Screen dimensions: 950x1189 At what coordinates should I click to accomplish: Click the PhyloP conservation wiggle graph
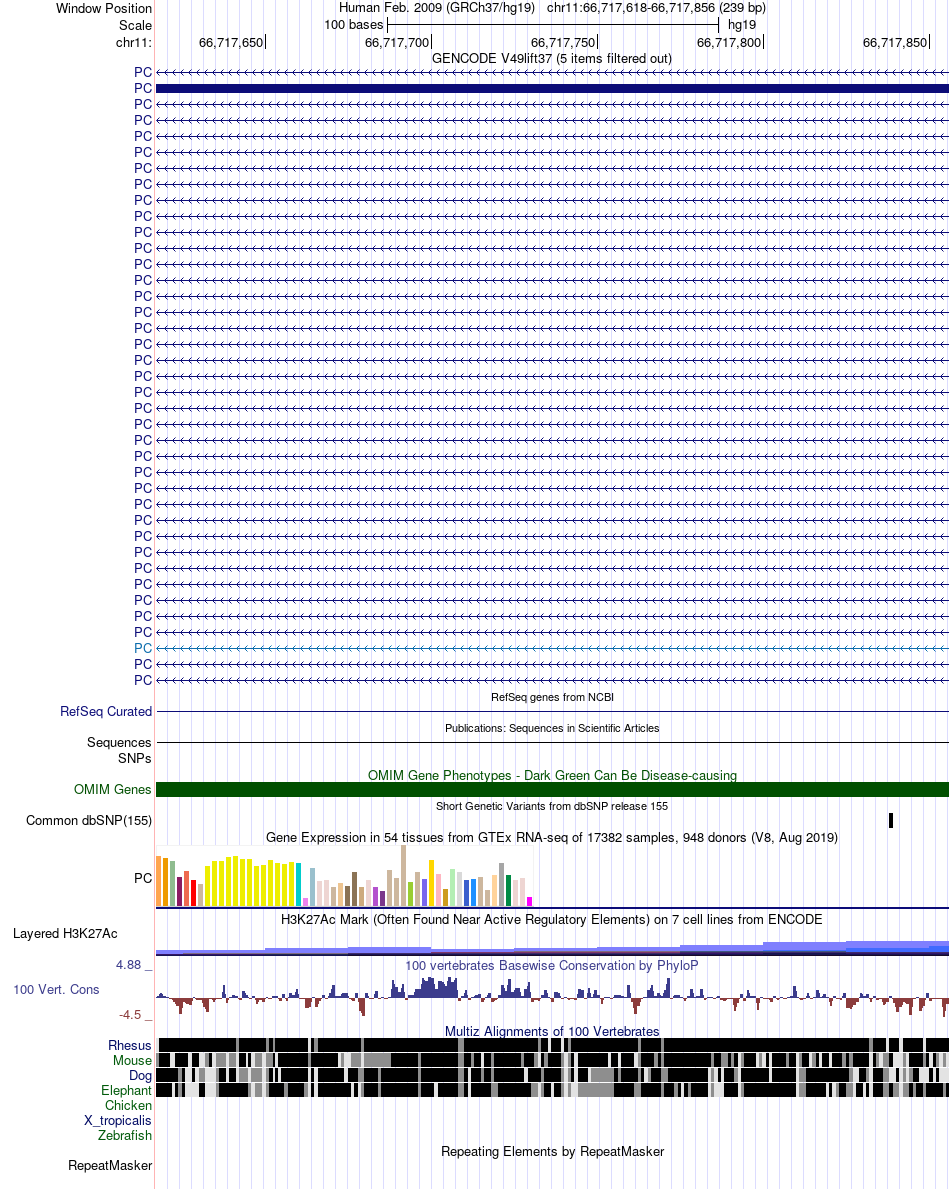click(x=552, y=995)
